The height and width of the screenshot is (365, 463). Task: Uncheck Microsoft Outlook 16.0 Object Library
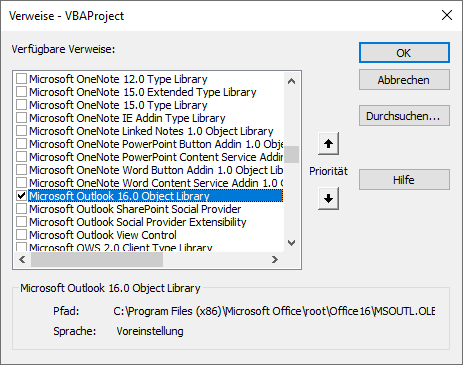(22, 196)
